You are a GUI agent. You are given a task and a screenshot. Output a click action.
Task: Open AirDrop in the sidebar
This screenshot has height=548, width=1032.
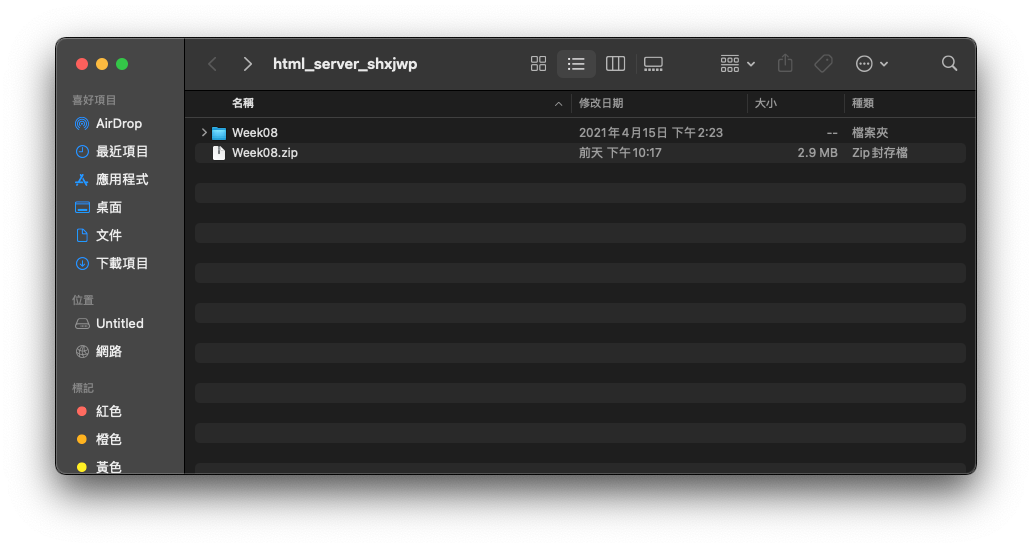pyautogui.click(x=118, y=124)
